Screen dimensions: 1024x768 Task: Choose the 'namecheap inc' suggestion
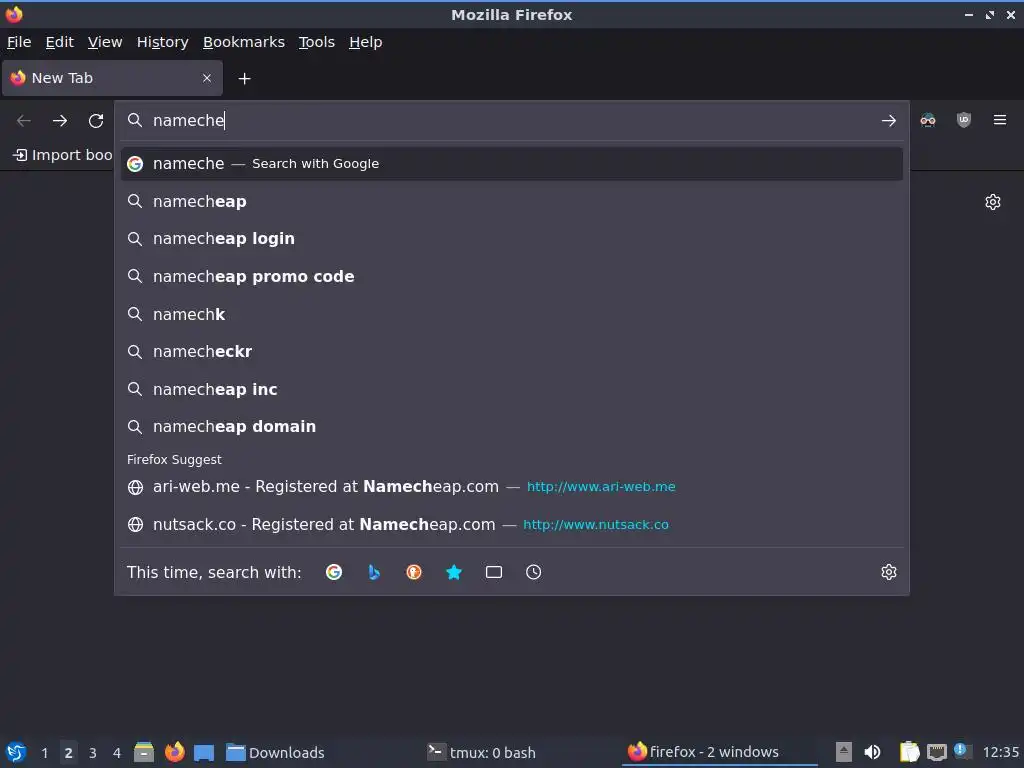[x=511, y=389]
